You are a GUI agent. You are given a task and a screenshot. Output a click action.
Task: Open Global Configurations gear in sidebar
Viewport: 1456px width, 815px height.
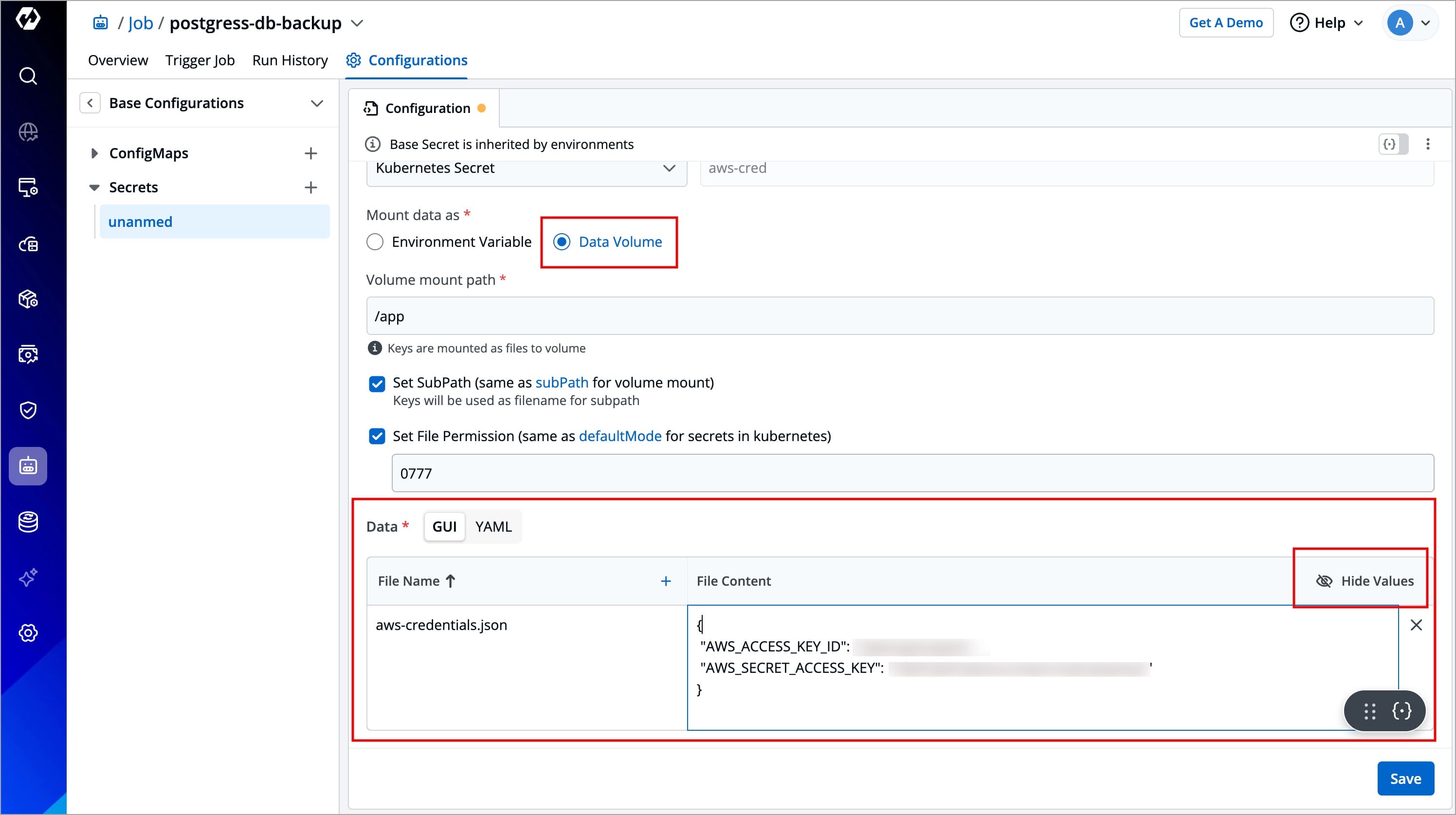[x=28, y=633]
